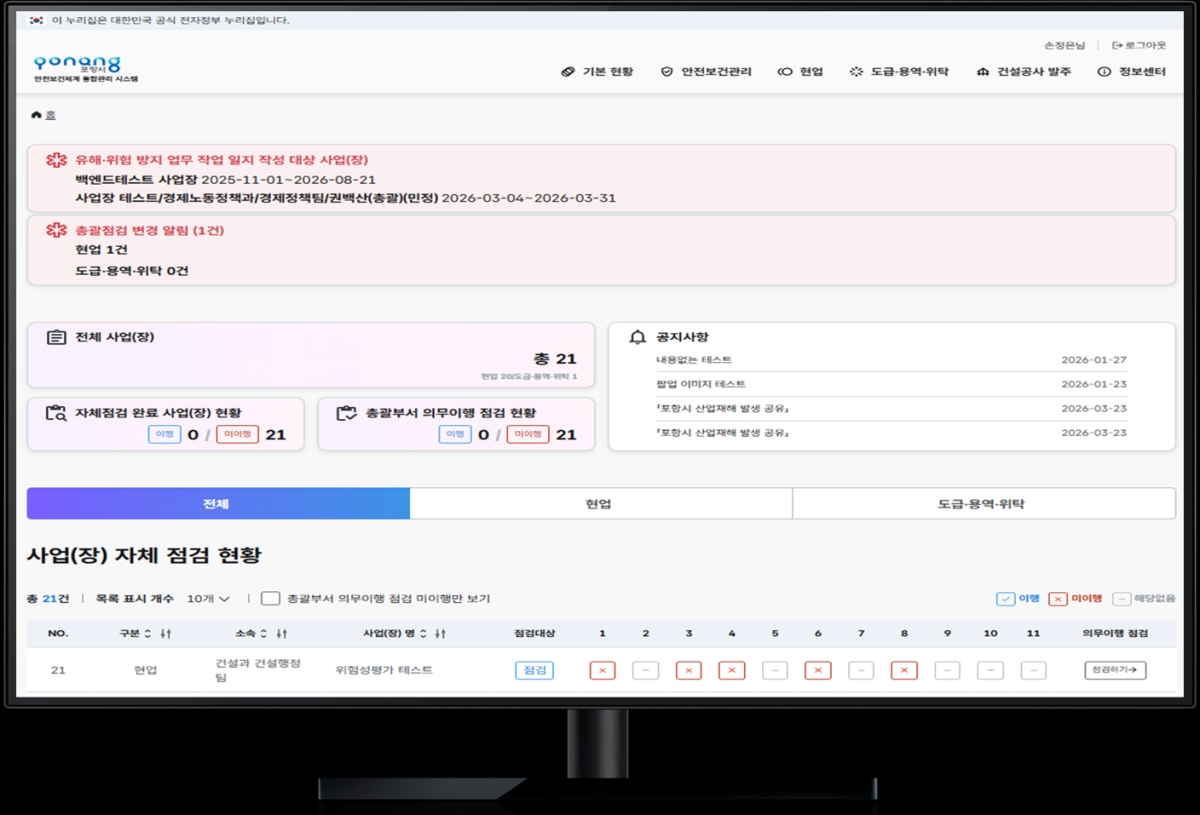Click the 총 21 total count
This screenshot has height=815, width=1200.
[555, 359]
